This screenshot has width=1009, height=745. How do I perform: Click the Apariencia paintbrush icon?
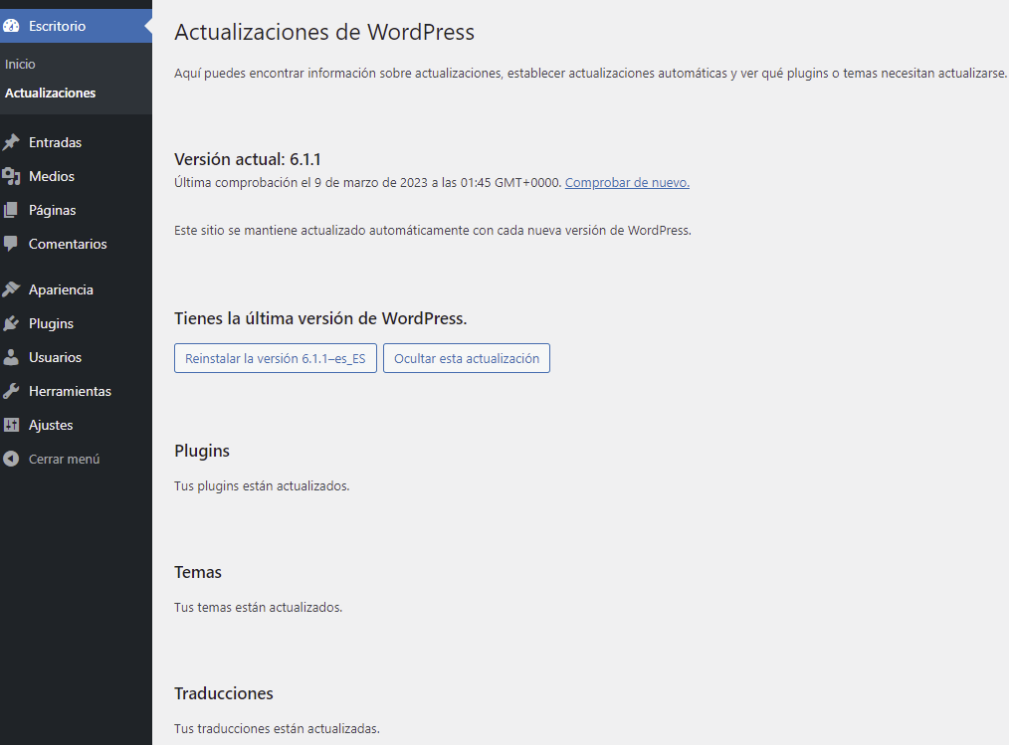click(11, 290)
